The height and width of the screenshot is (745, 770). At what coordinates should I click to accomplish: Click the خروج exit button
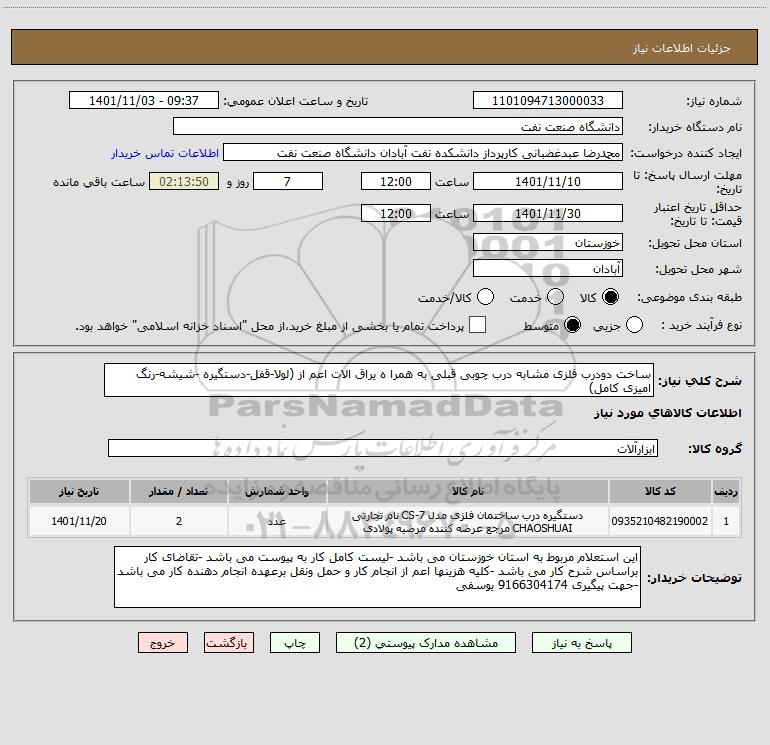163,643
